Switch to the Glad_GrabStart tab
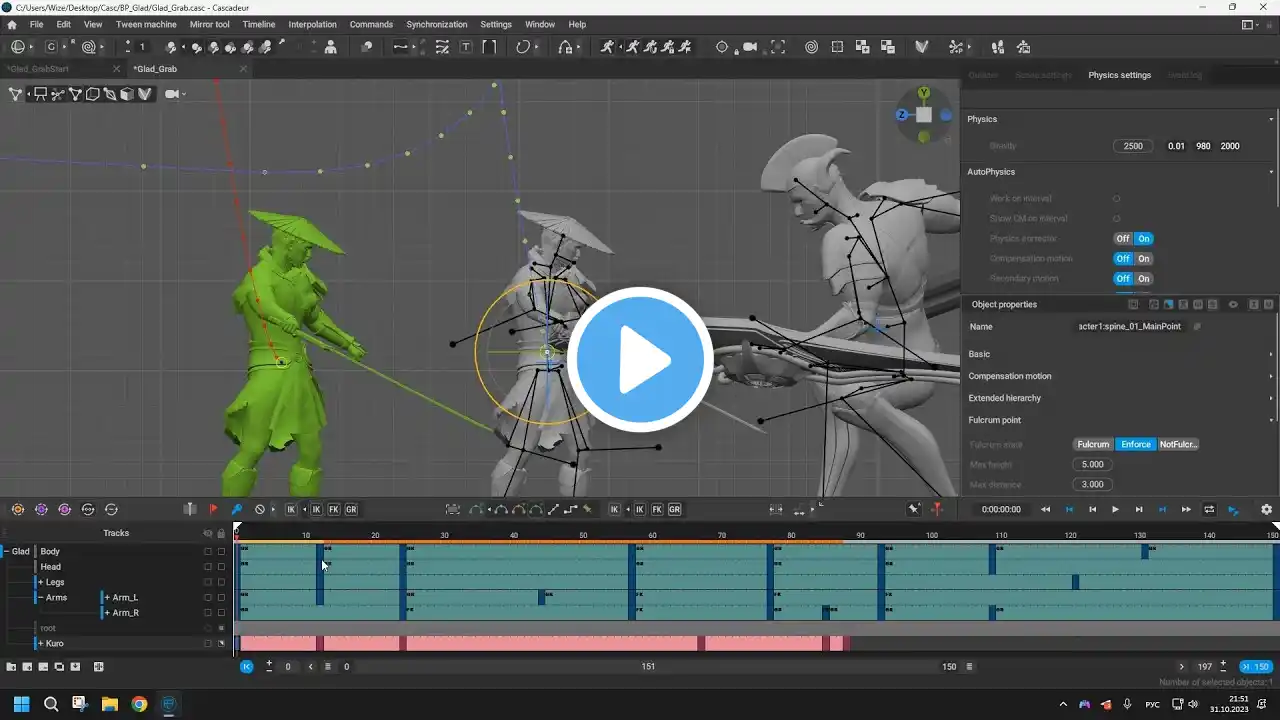This screenshot has height=720, width=1280. (36, 69)
